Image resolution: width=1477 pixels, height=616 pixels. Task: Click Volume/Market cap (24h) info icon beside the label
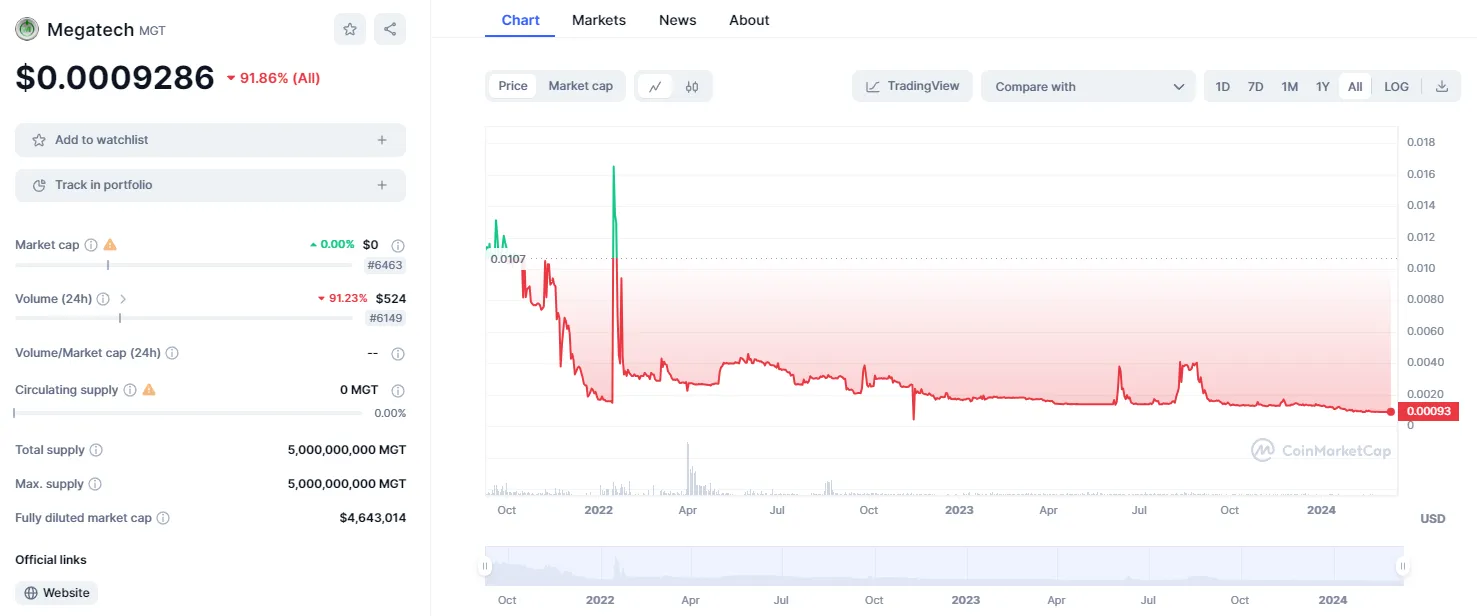pyautogui.click(x=172, y=353)
